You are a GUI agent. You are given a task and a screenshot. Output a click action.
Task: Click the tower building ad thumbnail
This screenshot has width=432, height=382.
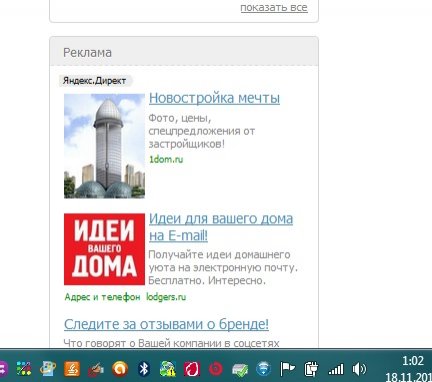(104, 146)
